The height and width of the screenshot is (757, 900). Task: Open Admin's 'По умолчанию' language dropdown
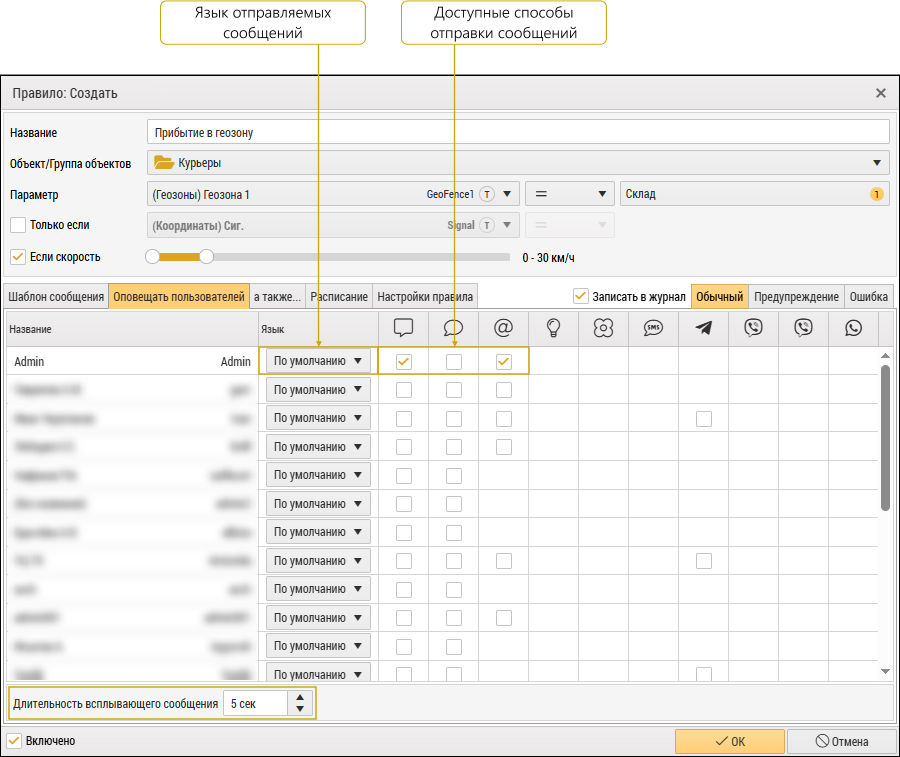(x=318, y=361)
